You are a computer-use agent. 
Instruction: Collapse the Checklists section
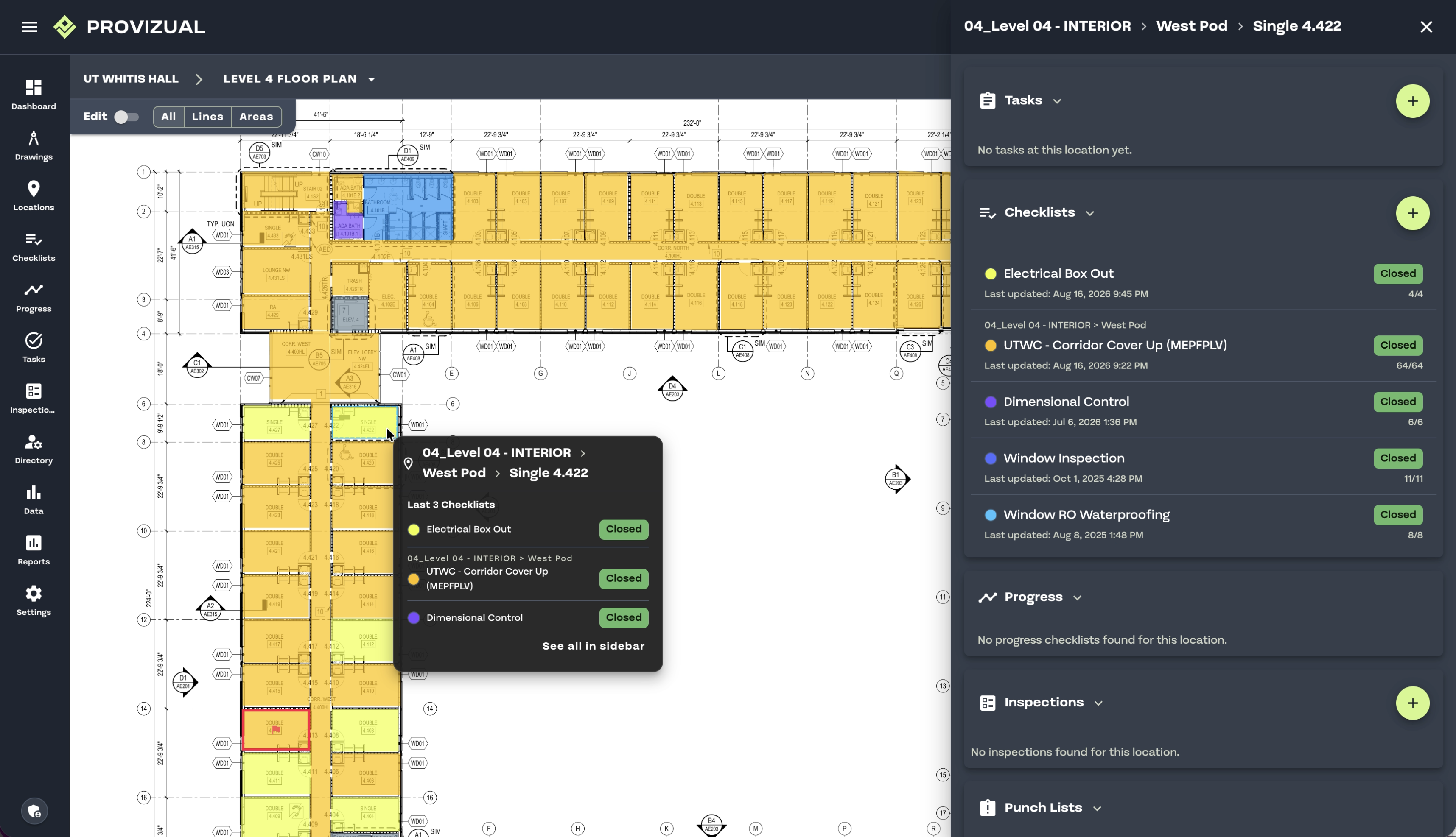[x=1090, y=213]
